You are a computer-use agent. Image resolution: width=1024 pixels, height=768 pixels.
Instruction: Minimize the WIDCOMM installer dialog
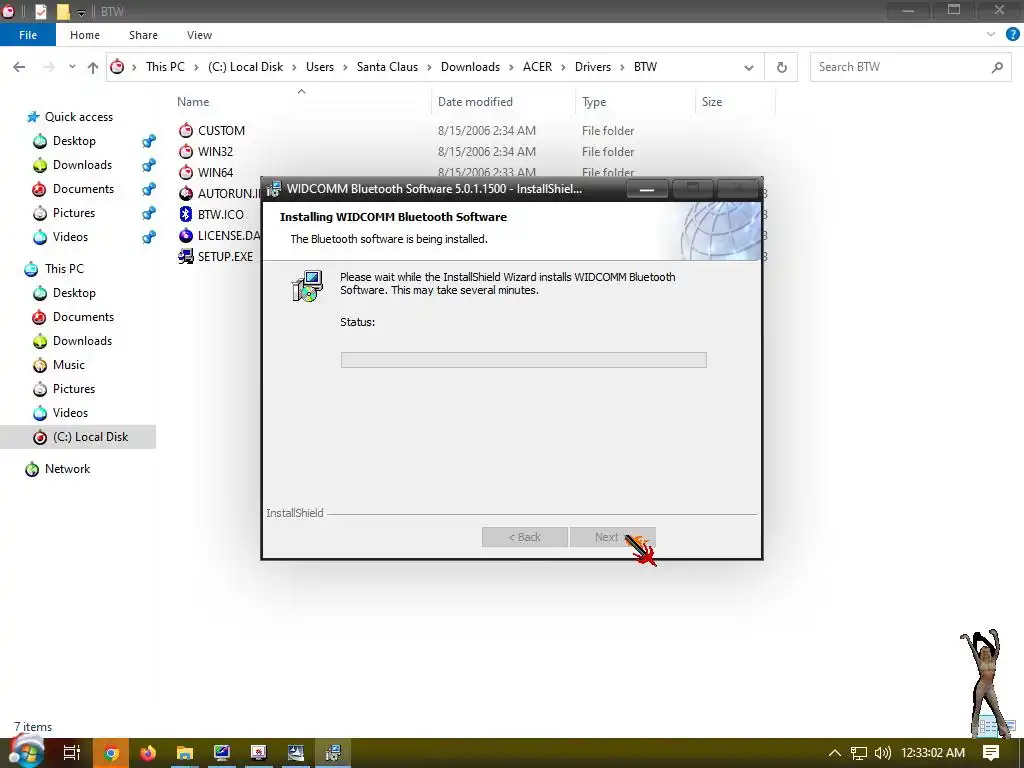(x=647, y=189)
